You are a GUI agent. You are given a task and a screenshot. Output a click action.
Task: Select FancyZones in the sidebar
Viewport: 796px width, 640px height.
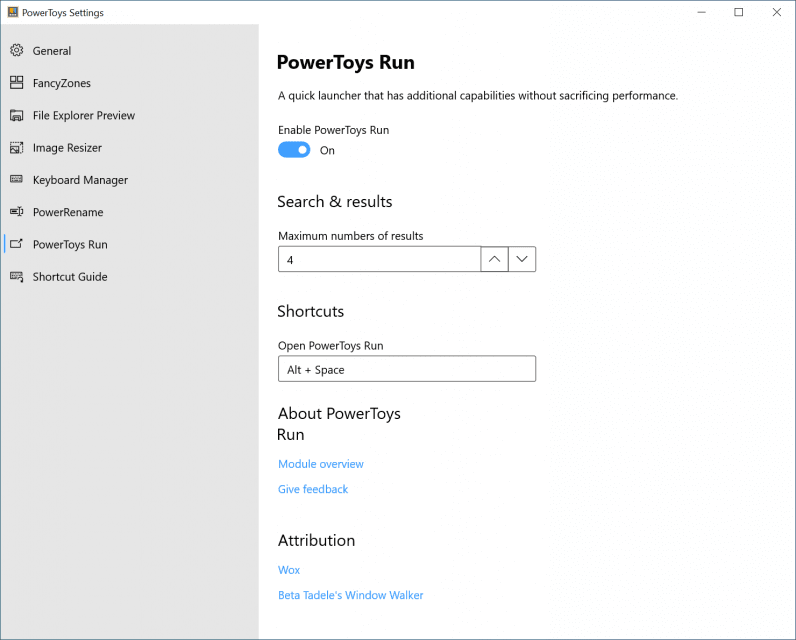(x=61, y=83)
